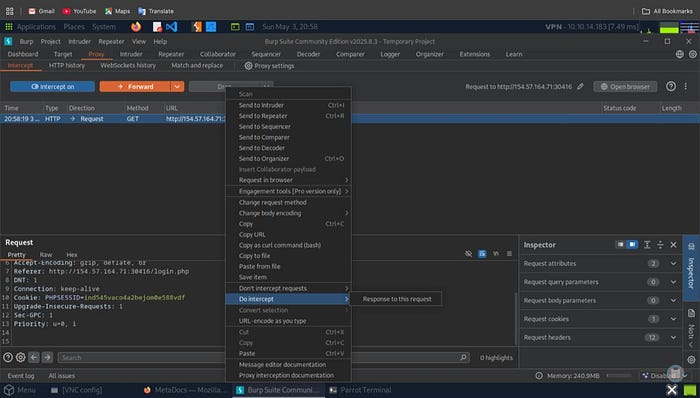Choose Send to Repeater in context menu
Viewport: 700px width, 398px height.
[x=288, y=116]
